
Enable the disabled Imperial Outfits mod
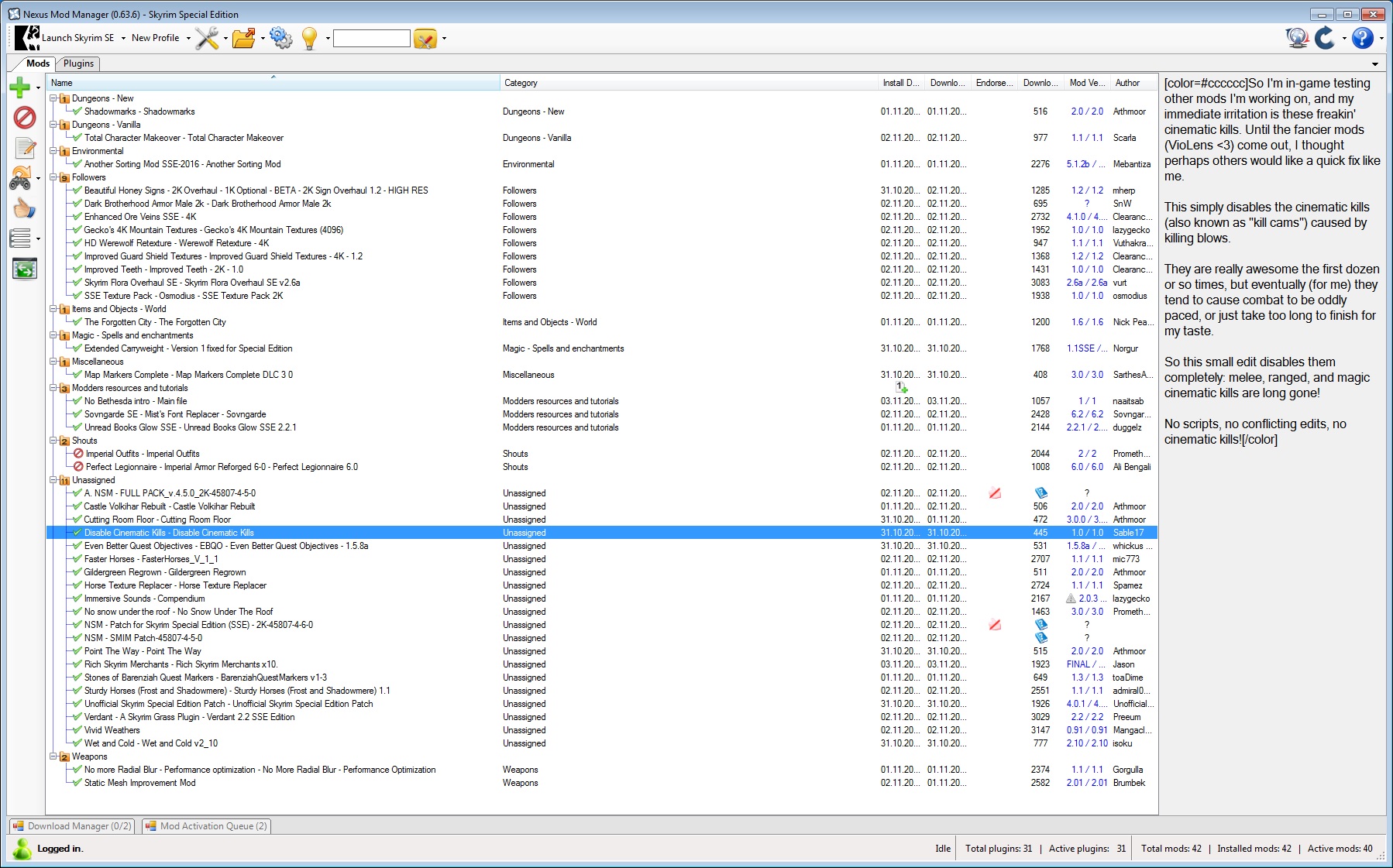78,454
